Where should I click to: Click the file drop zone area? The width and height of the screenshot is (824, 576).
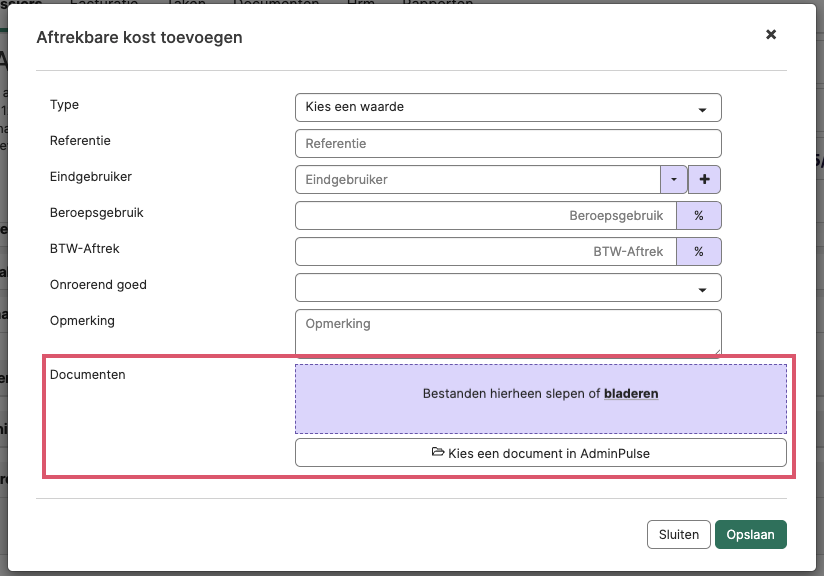541,399
